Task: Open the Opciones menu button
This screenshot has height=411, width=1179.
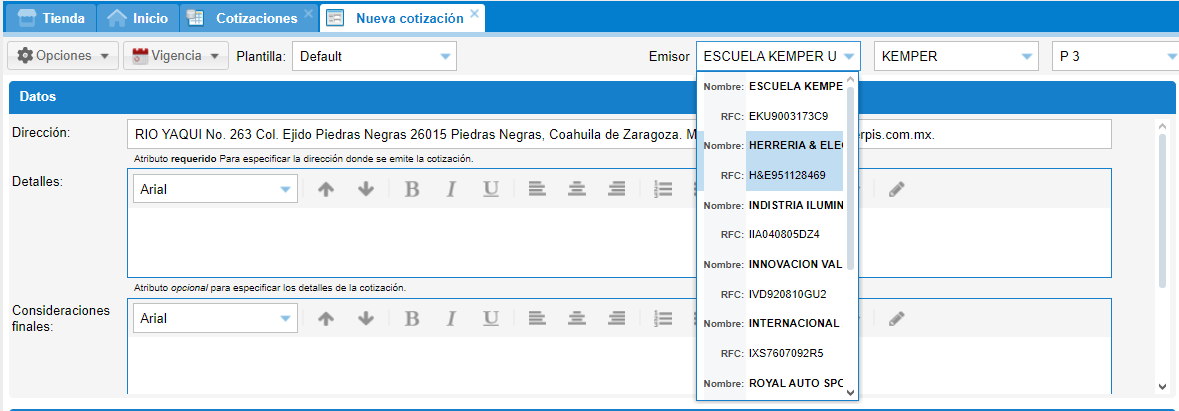Action: [x=63, y=56]
